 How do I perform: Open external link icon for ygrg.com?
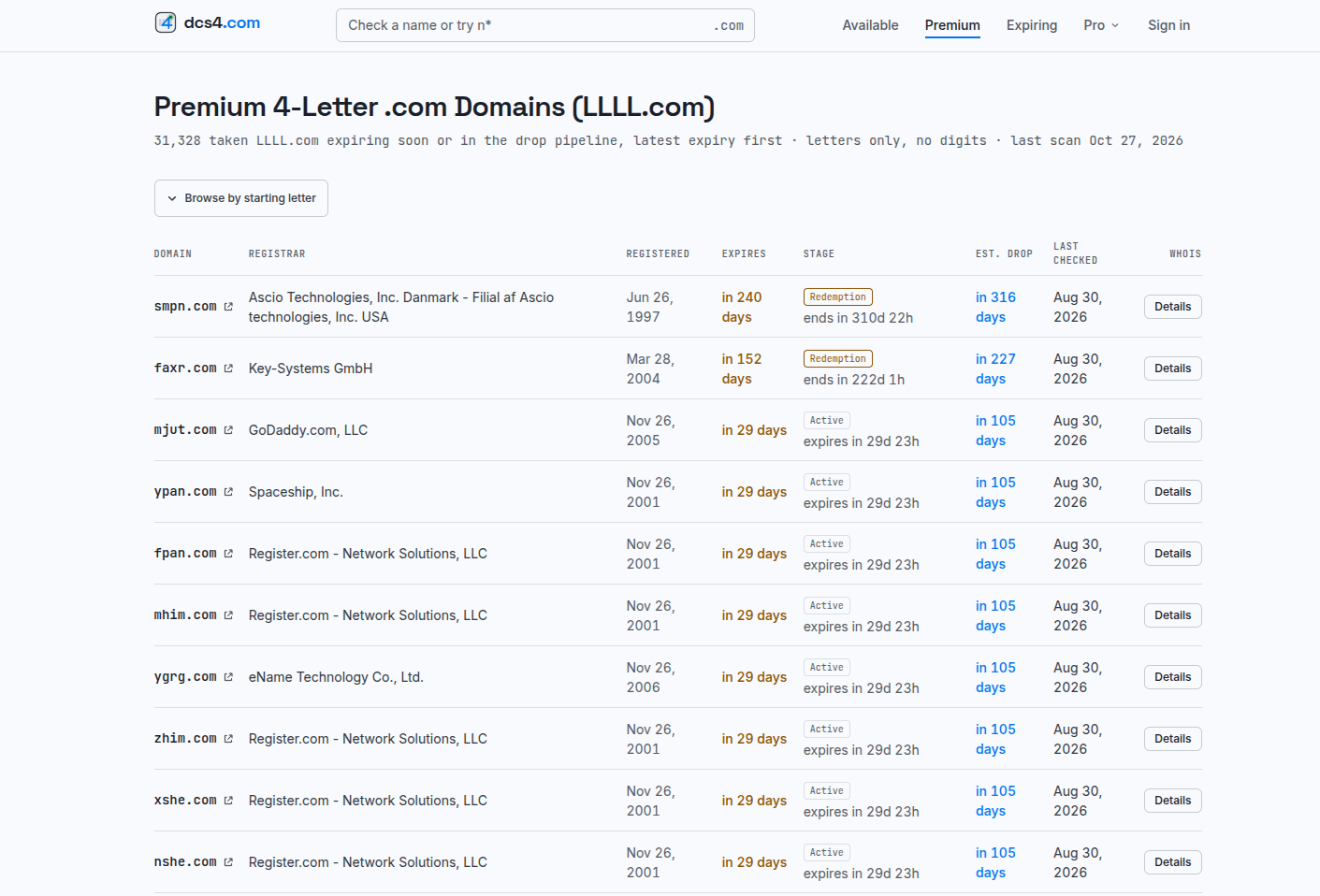228,677
